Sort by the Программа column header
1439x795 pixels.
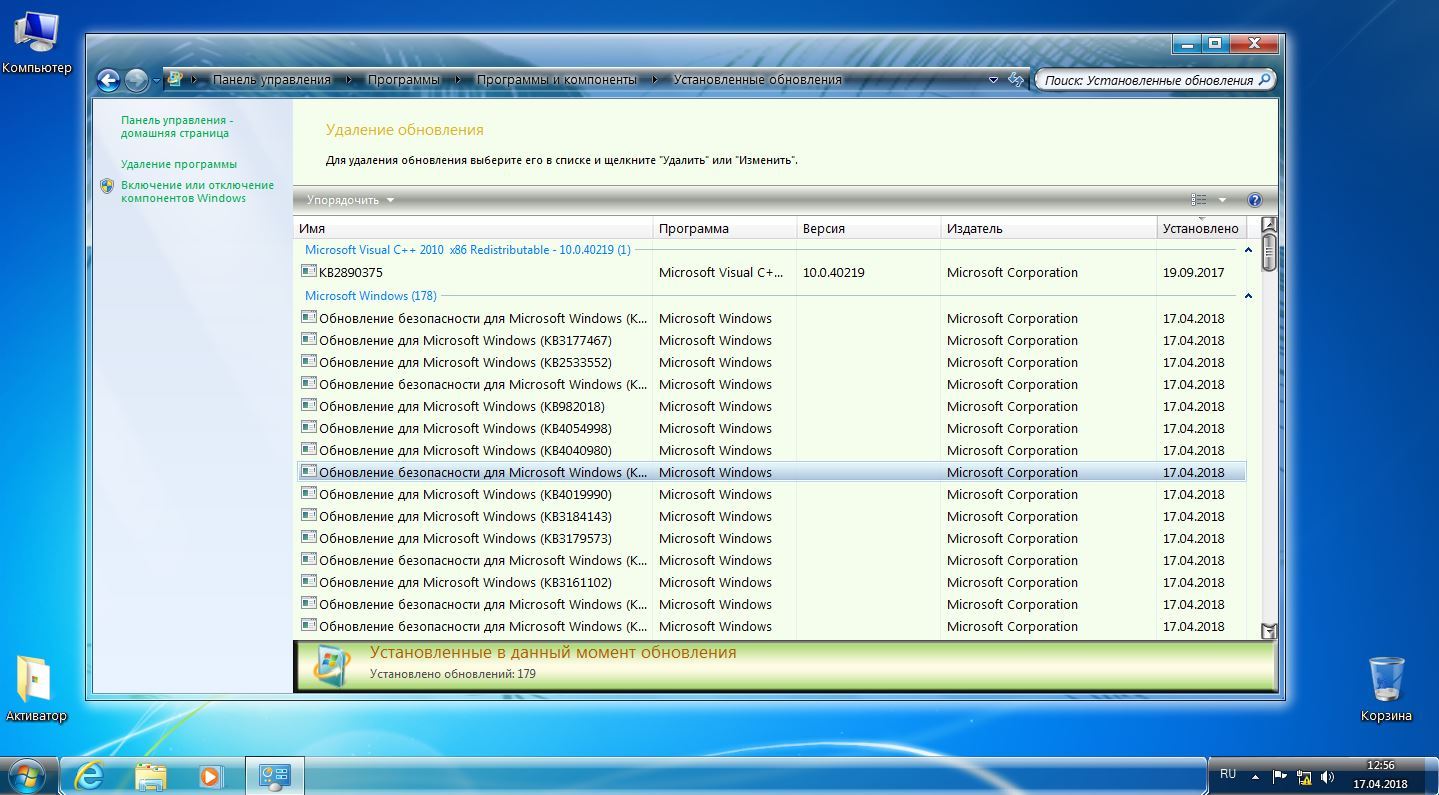[x=724, y=228]
